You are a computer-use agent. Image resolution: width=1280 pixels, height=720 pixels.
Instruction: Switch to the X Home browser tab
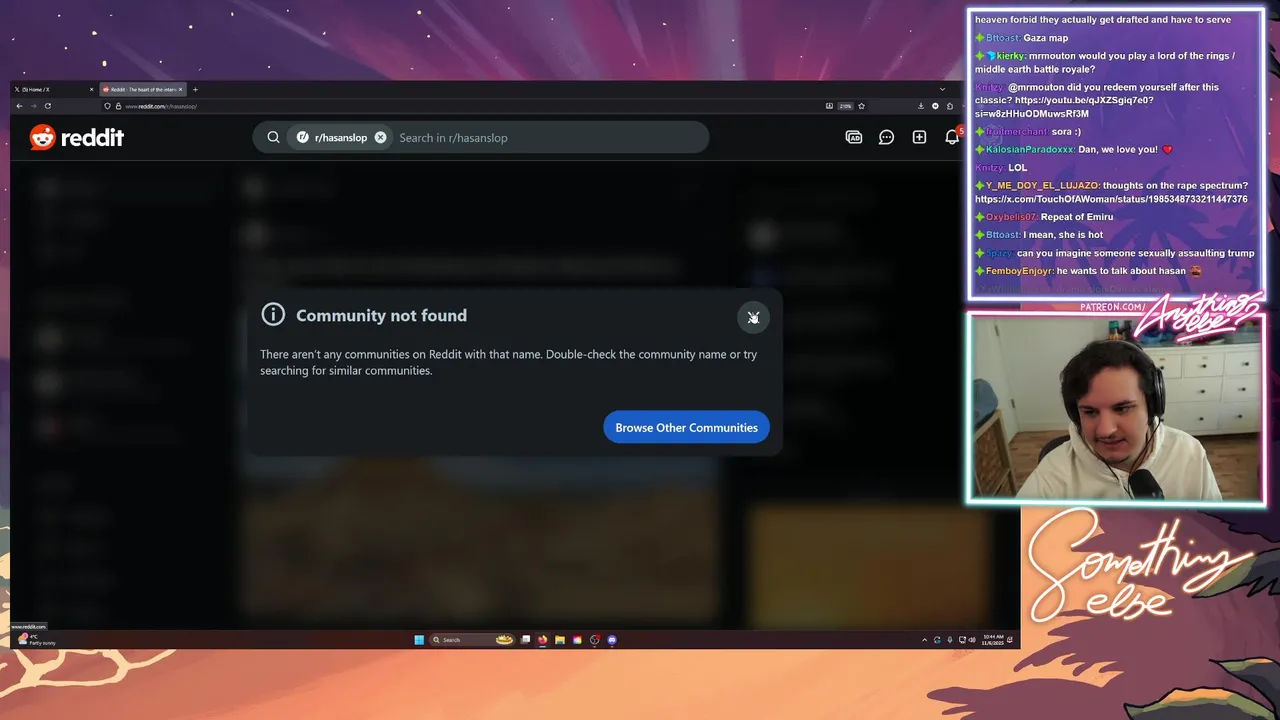point(55,89)
